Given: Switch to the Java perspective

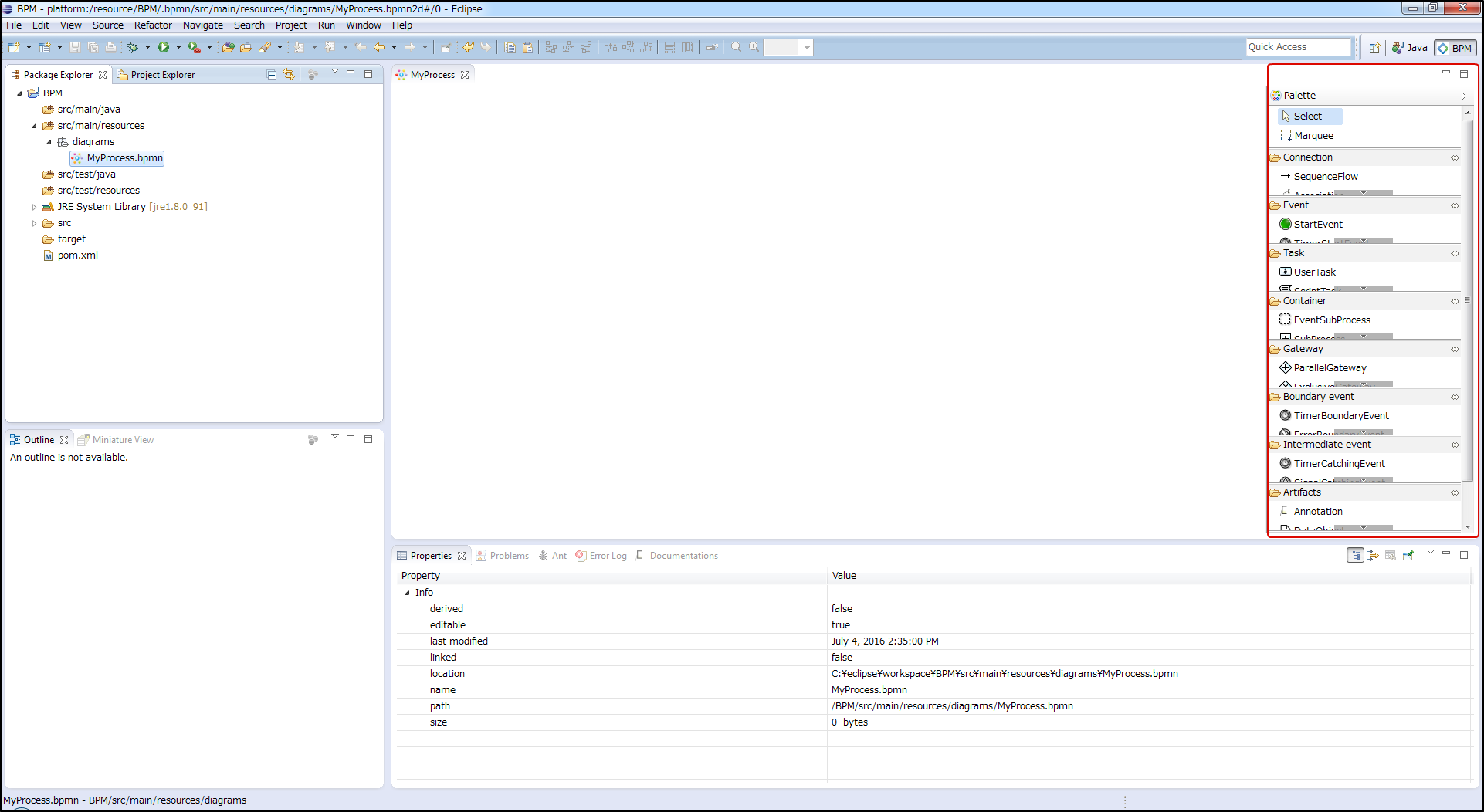Looking at the screenshot, I should 1410,48.
